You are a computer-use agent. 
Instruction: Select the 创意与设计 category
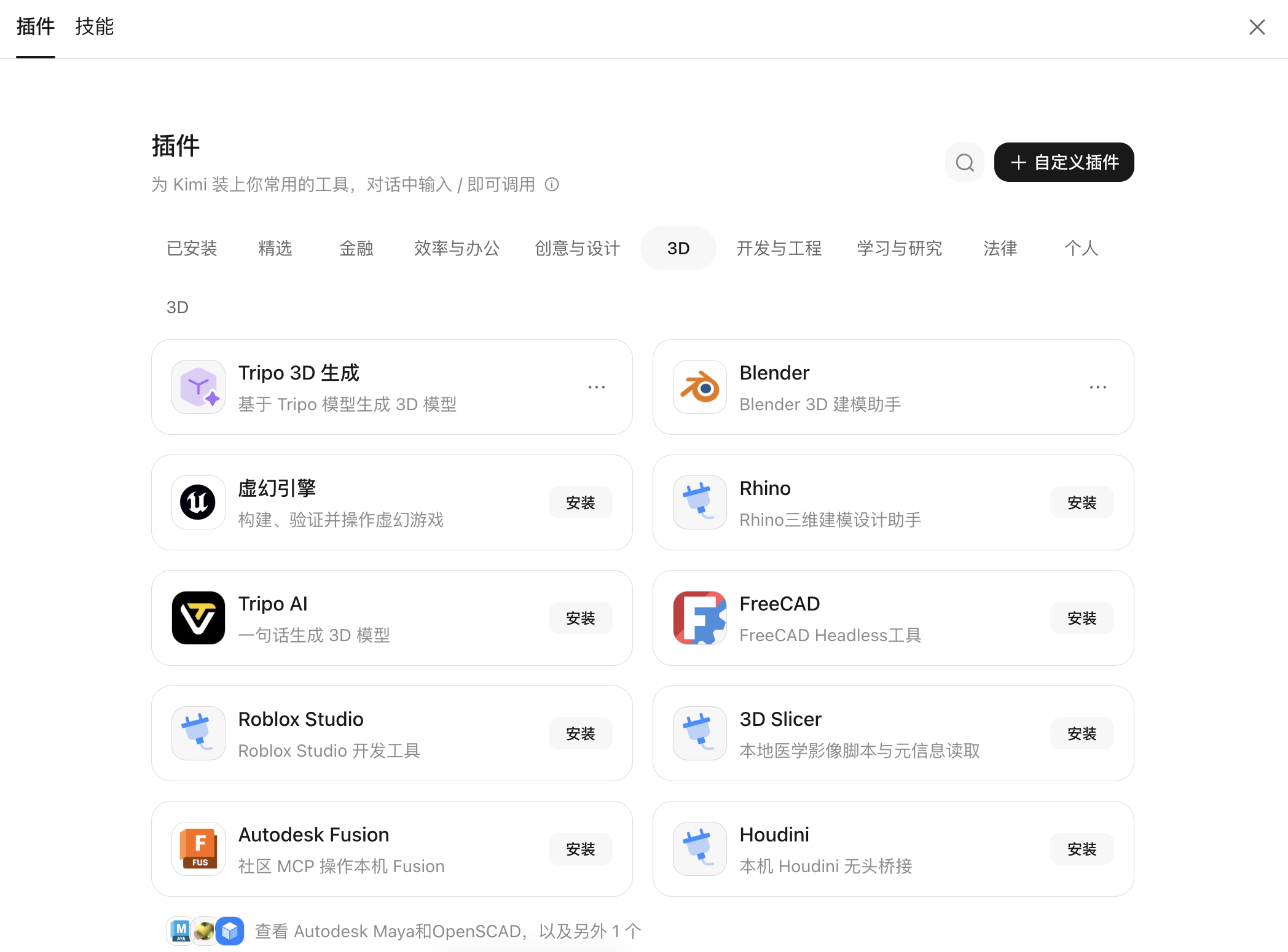pos(578,248)
